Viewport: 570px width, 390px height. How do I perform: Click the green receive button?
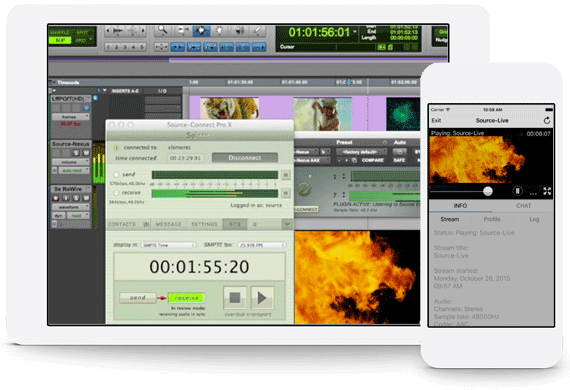[x=186, y=298]
